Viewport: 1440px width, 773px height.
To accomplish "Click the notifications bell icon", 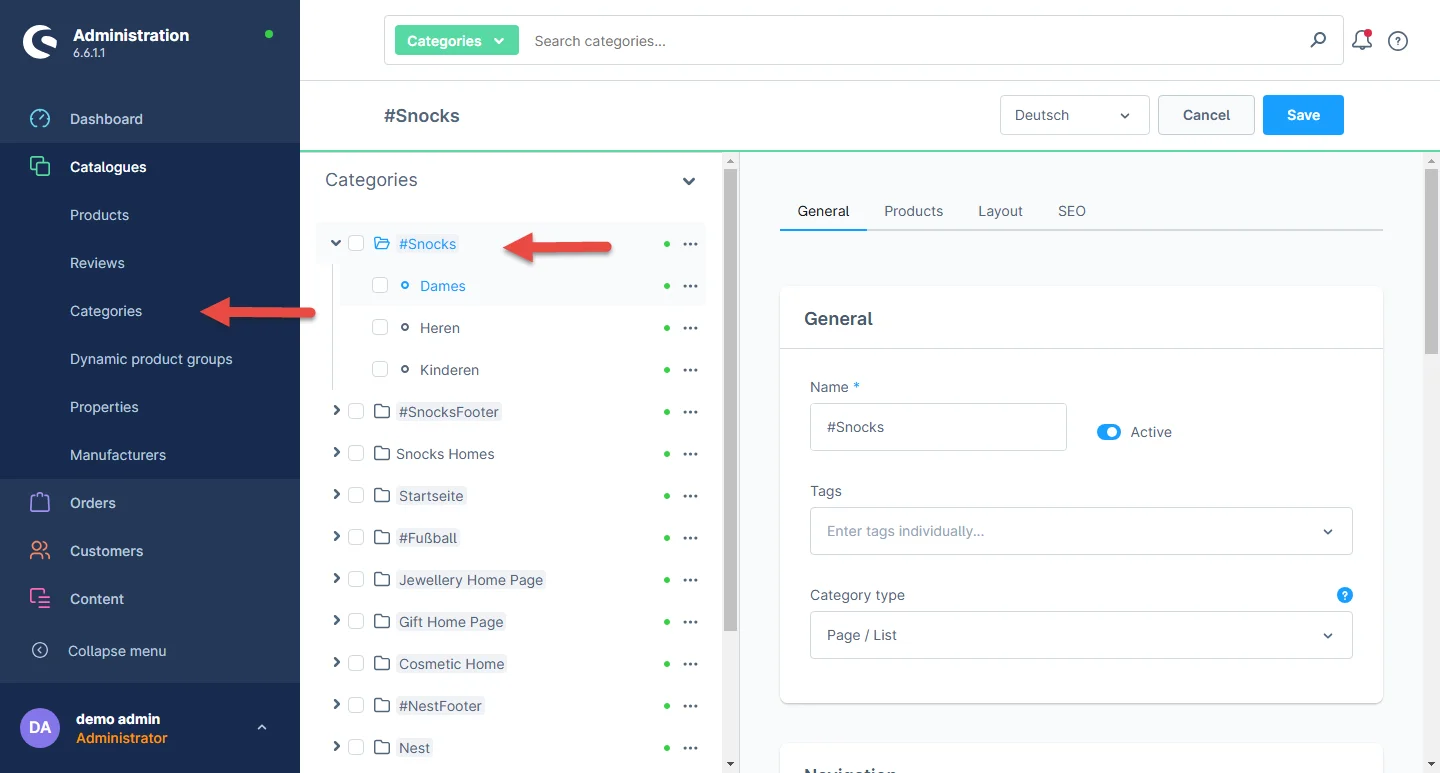I will 1361,41.
